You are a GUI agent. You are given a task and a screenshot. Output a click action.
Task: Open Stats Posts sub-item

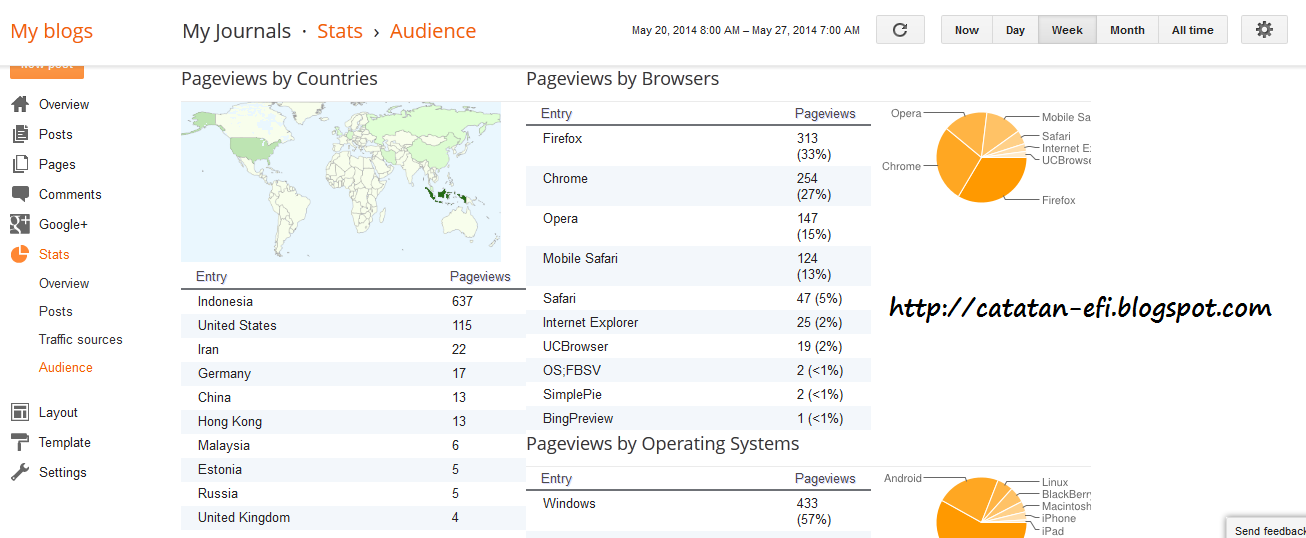click(x=56, y=311)
